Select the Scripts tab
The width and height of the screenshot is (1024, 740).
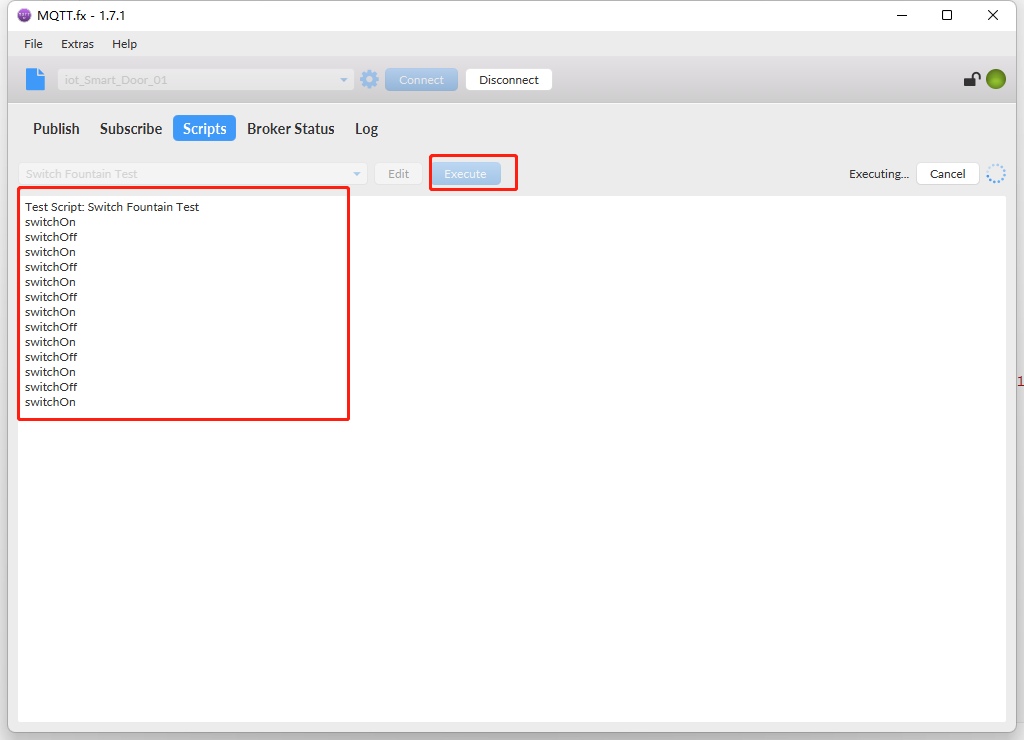click(x=204, y=129)
